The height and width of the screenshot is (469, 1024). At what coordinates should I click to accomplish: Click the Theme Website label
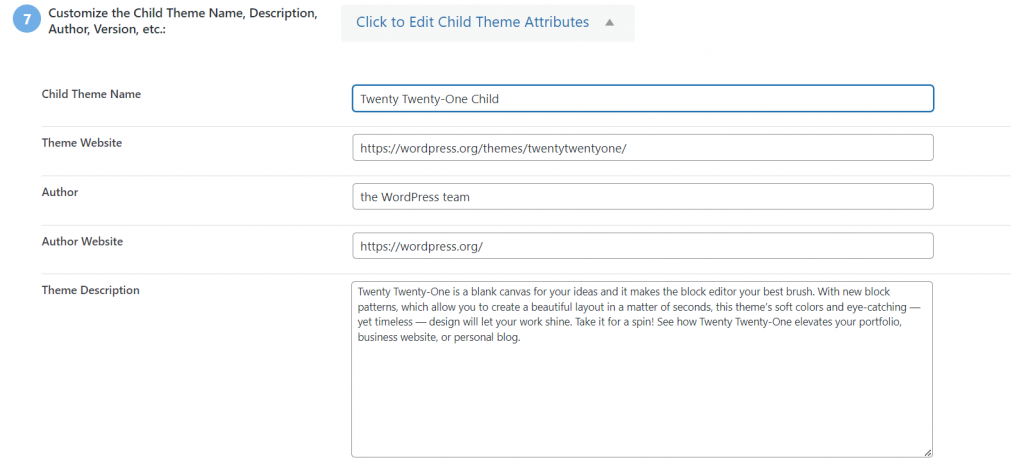point(81,143)
